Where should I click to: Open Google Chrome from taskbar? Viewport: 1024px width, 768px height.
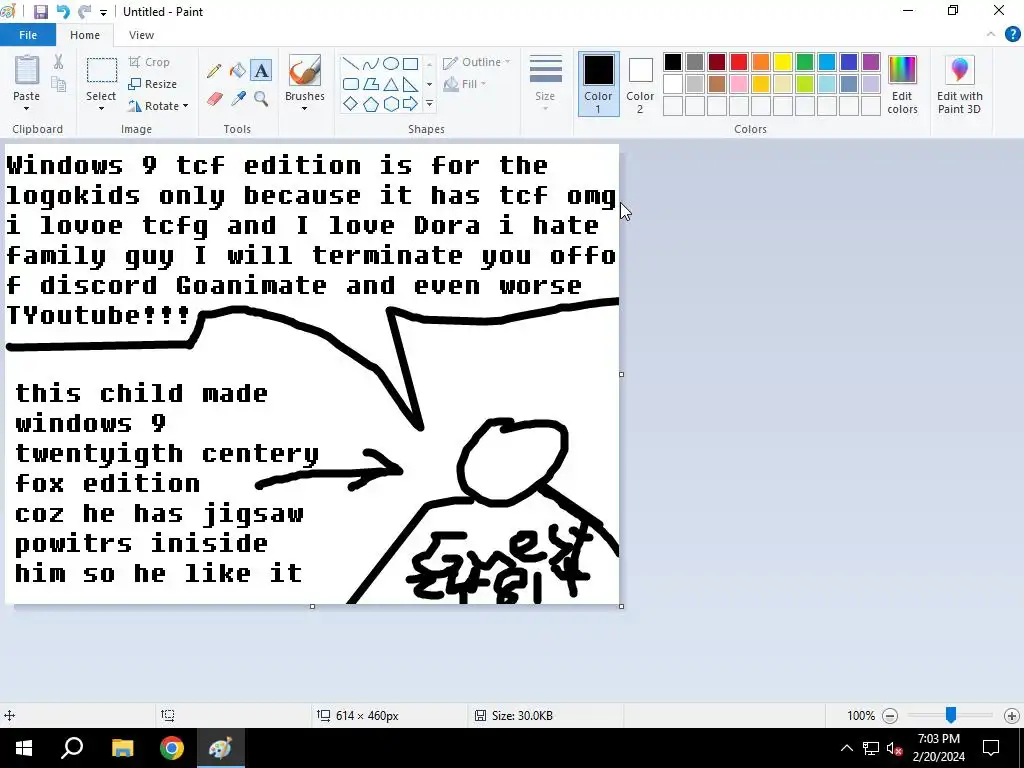(172, 748)
